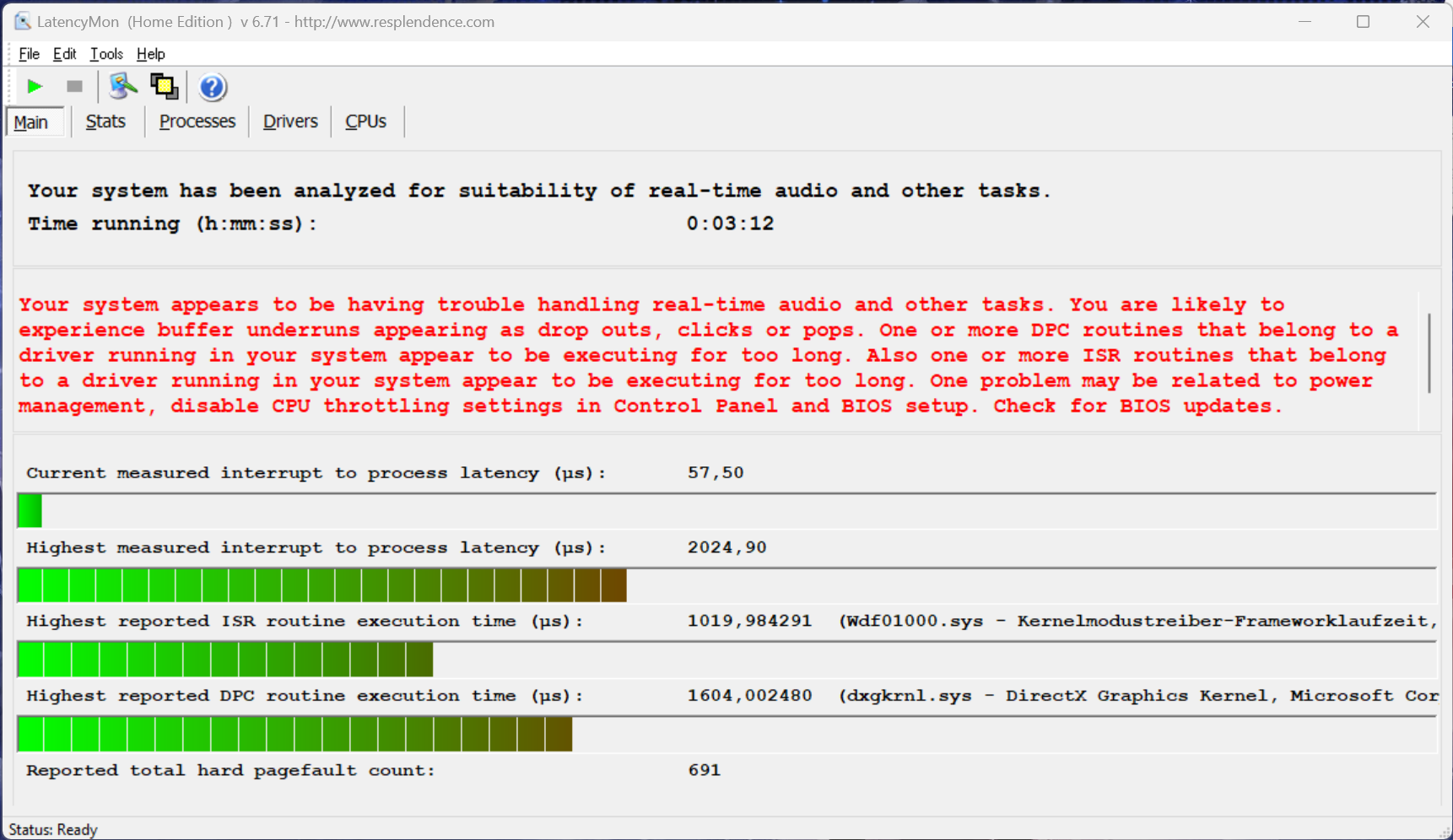Open the File menu
This screenshot has width=1453, height=840.
tap(29, 54)
